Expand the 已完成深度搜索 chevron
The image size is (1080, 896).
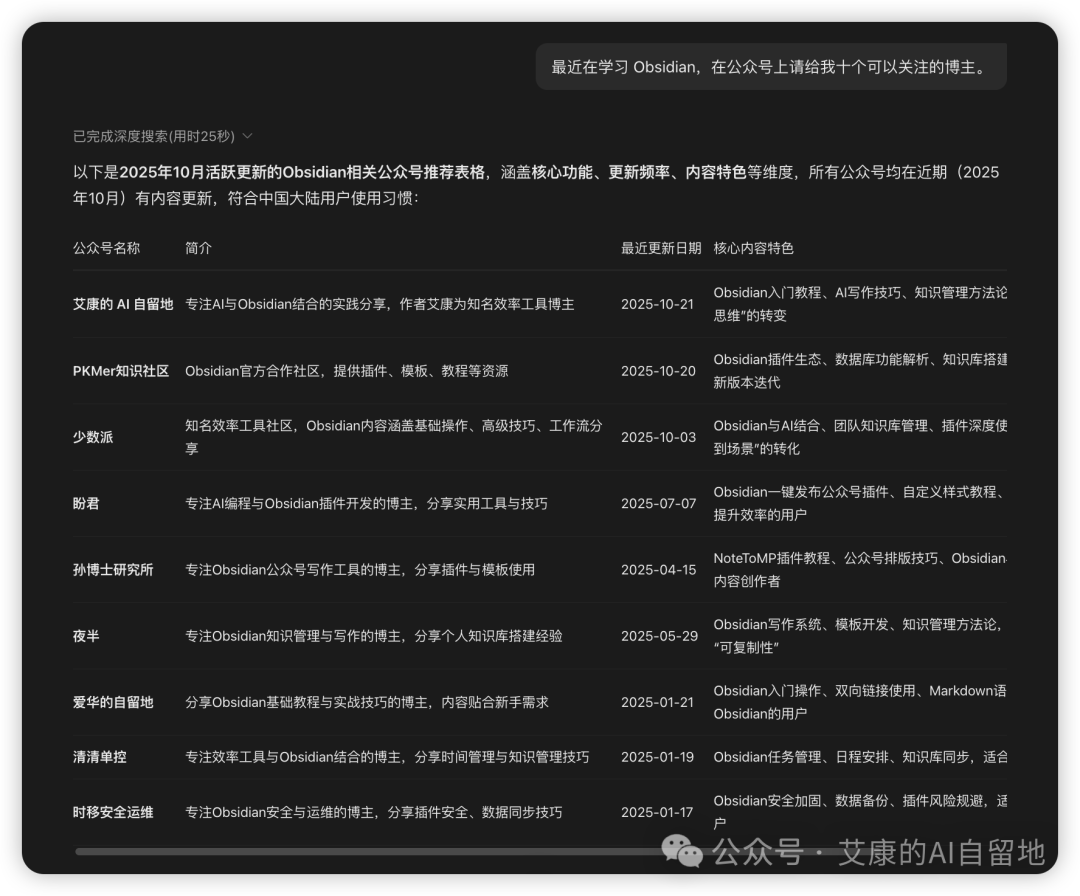[248, 136]
